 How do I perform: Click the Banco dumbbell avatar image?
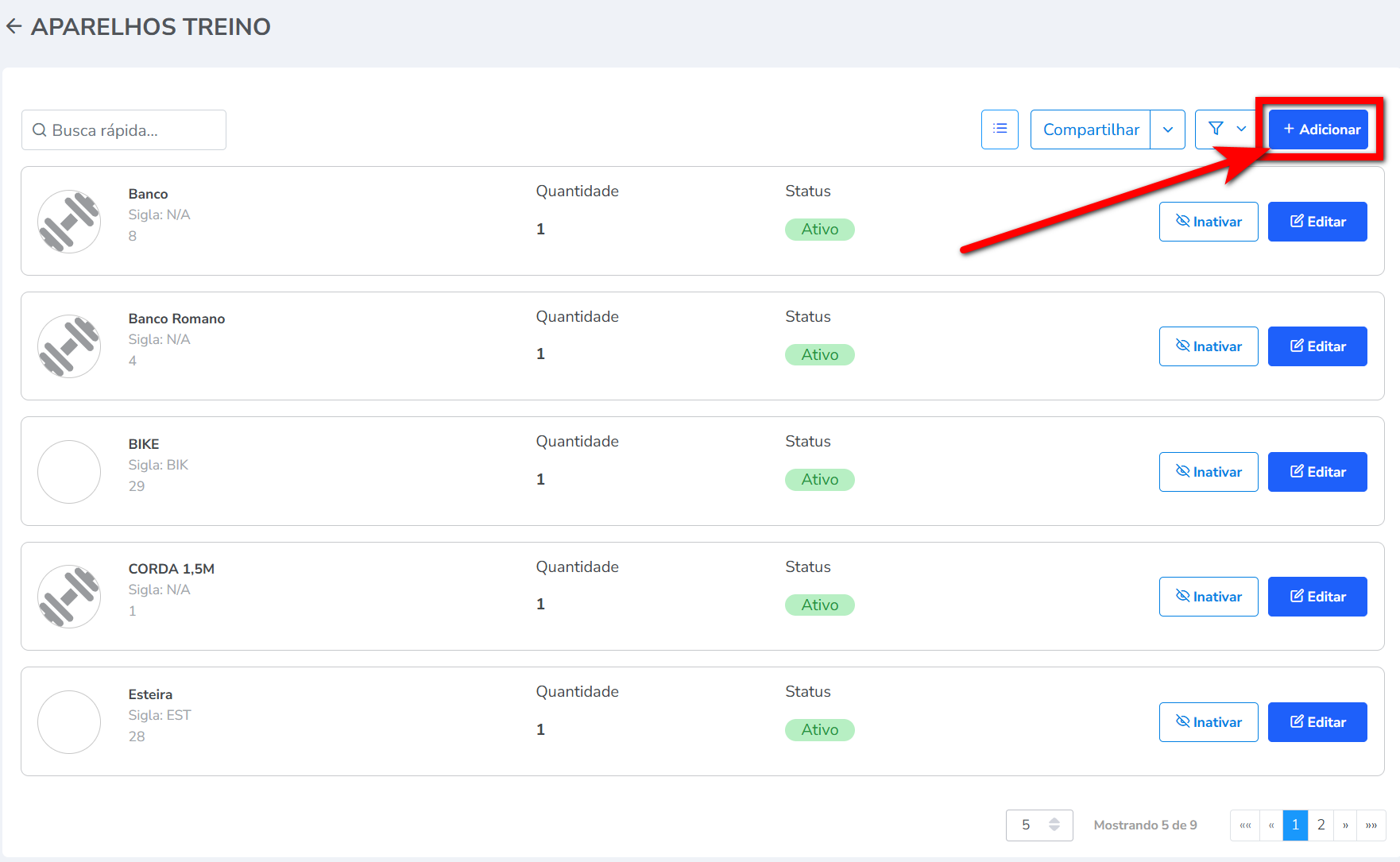(69, 222)
